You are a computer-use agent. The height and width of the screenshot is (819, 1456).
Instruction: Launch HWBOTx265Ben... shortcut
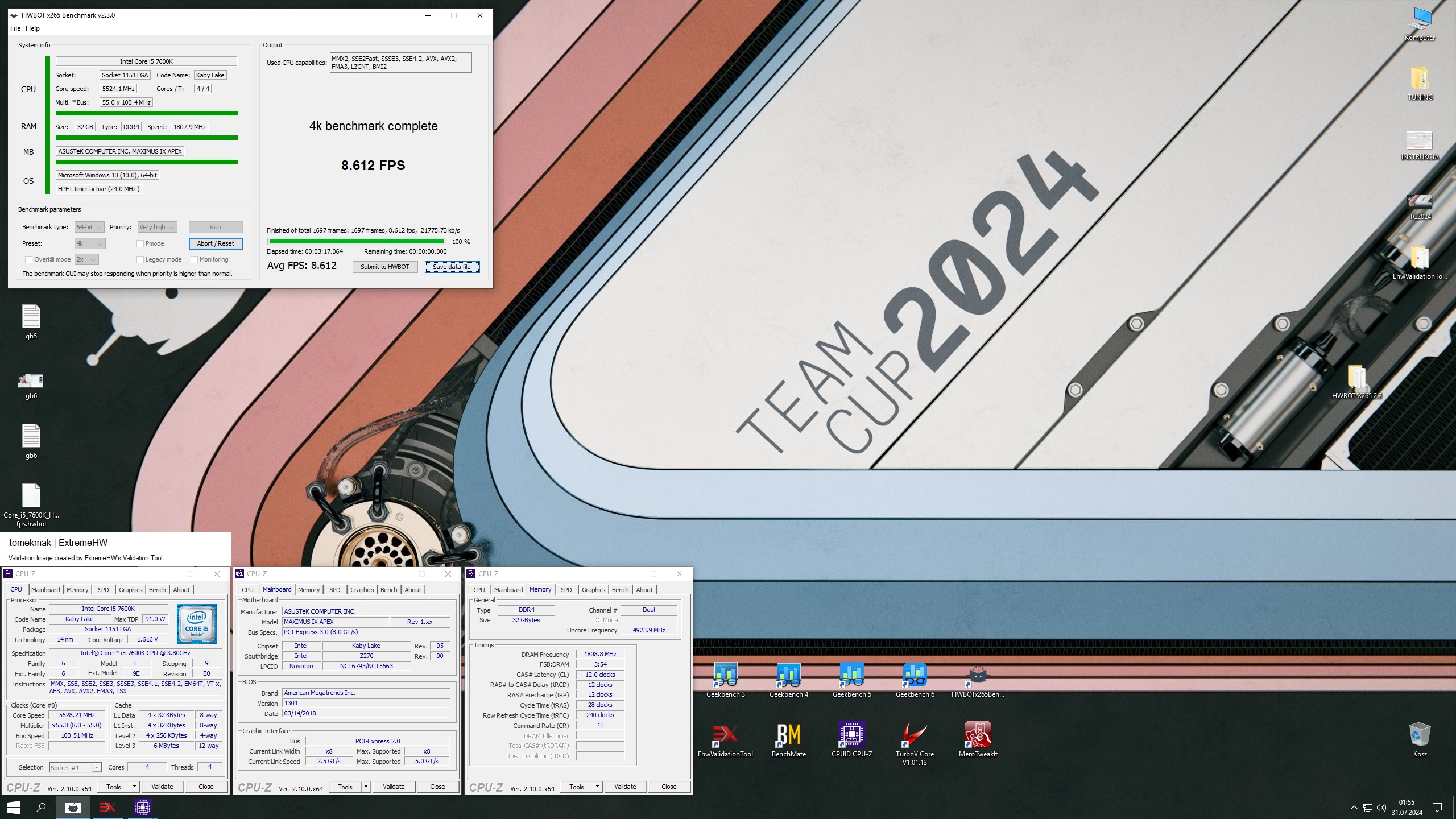(978, 680)
